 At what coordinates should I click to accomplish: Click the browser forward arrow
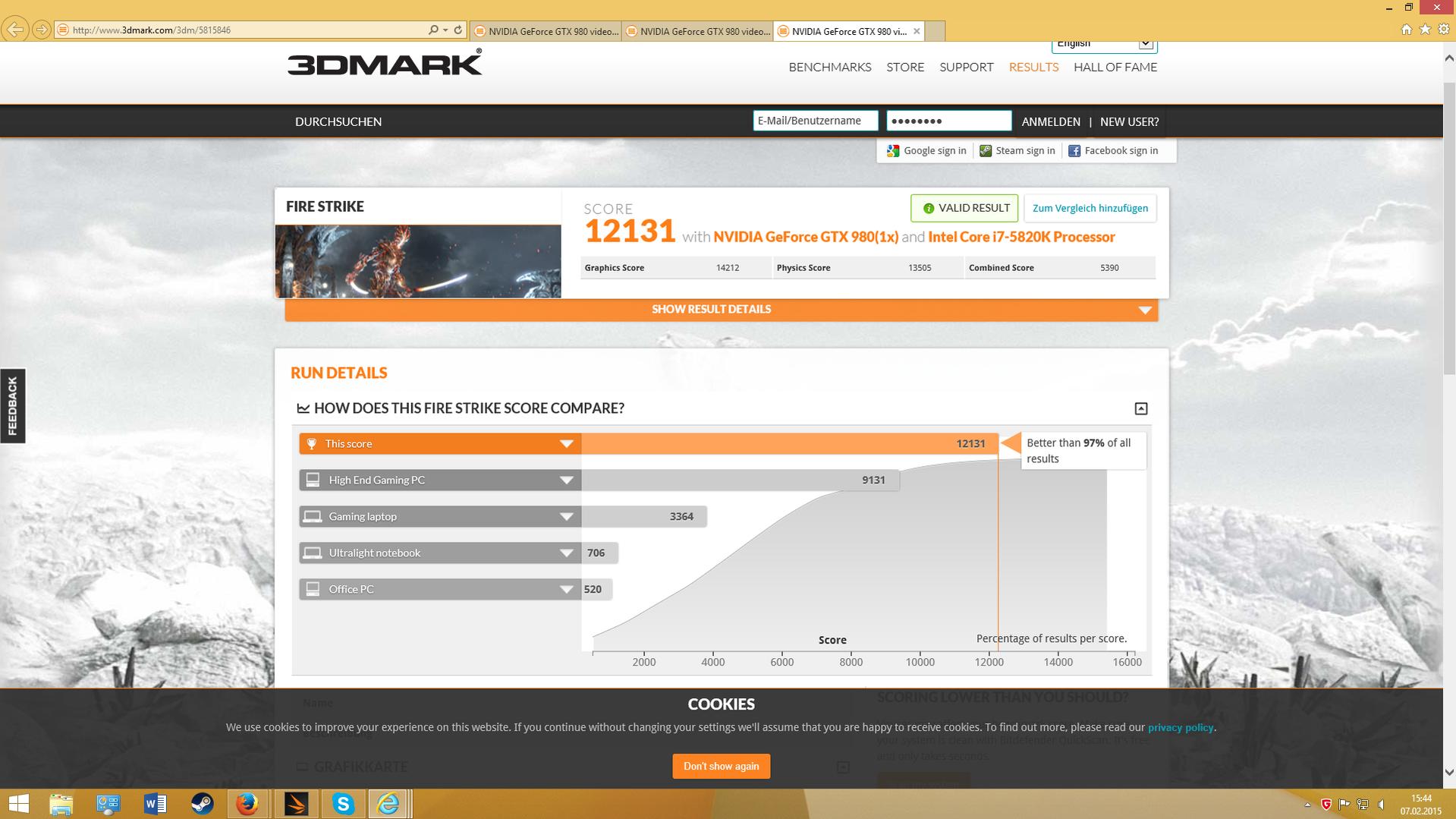pos(42,30)
